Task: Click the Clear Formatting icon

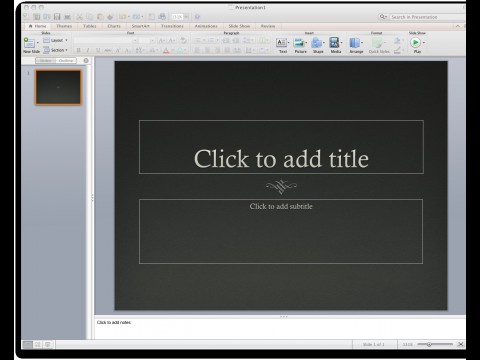Action: coord(183,41)
